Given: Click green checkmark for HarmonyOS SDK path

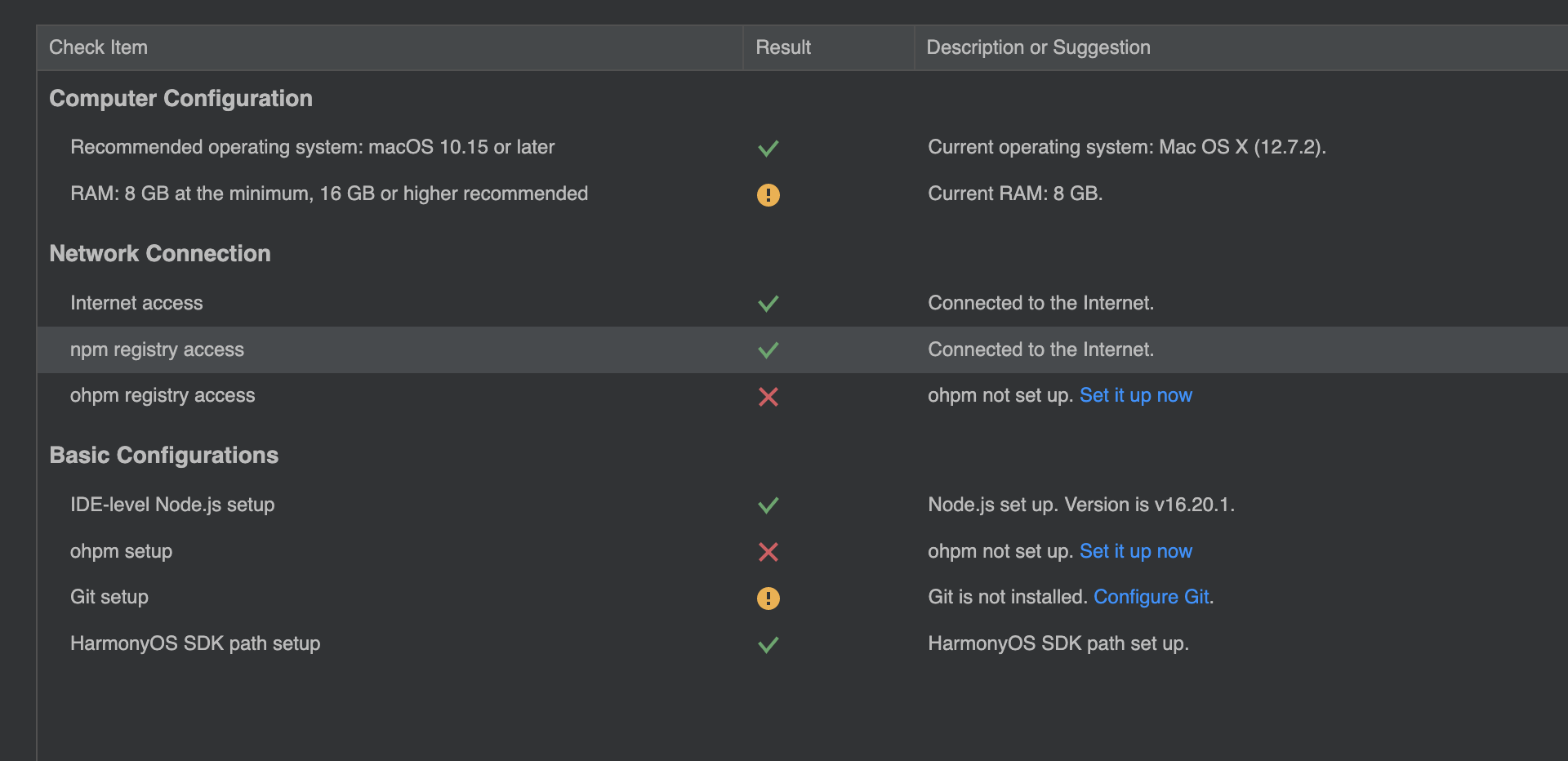Looking at the screenshot, I should [x=768, y=644].
